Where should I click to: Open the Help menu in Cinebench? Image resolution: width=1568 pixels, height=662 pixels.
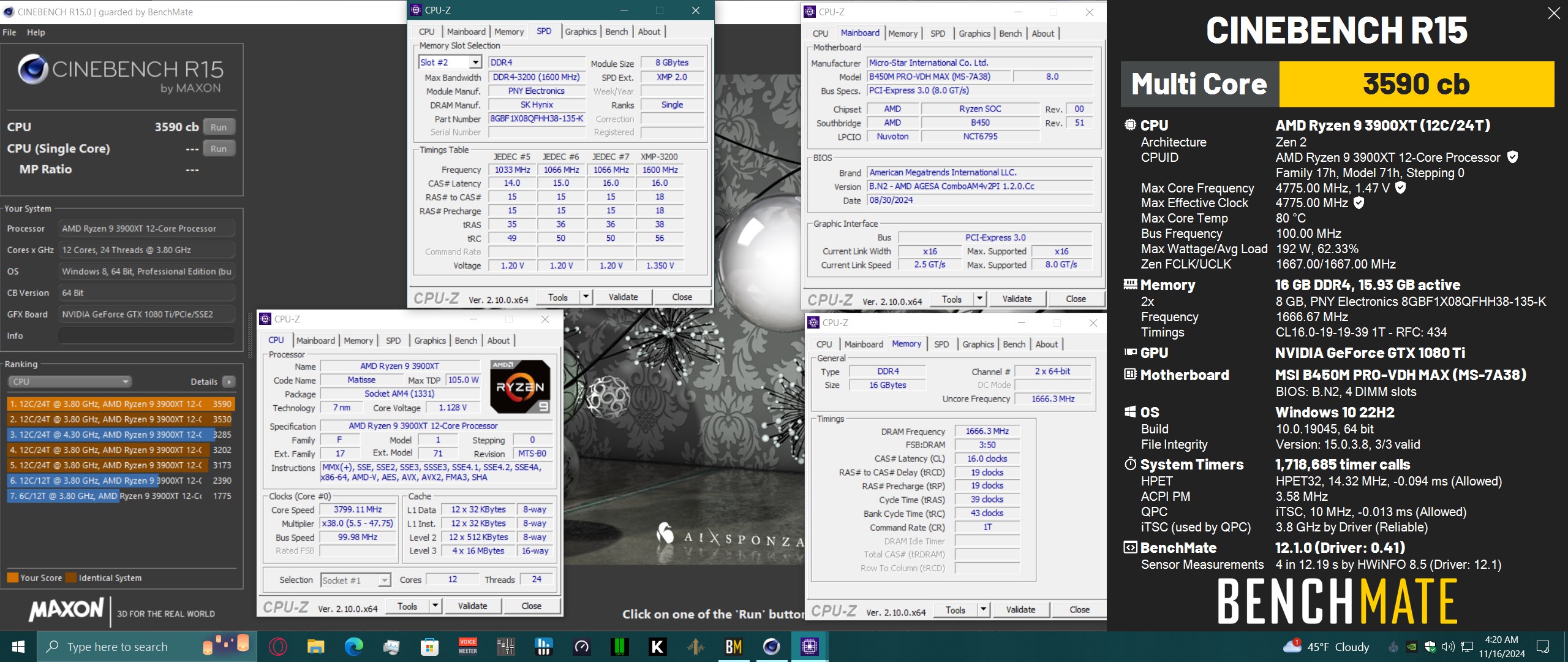coord(36,32)
